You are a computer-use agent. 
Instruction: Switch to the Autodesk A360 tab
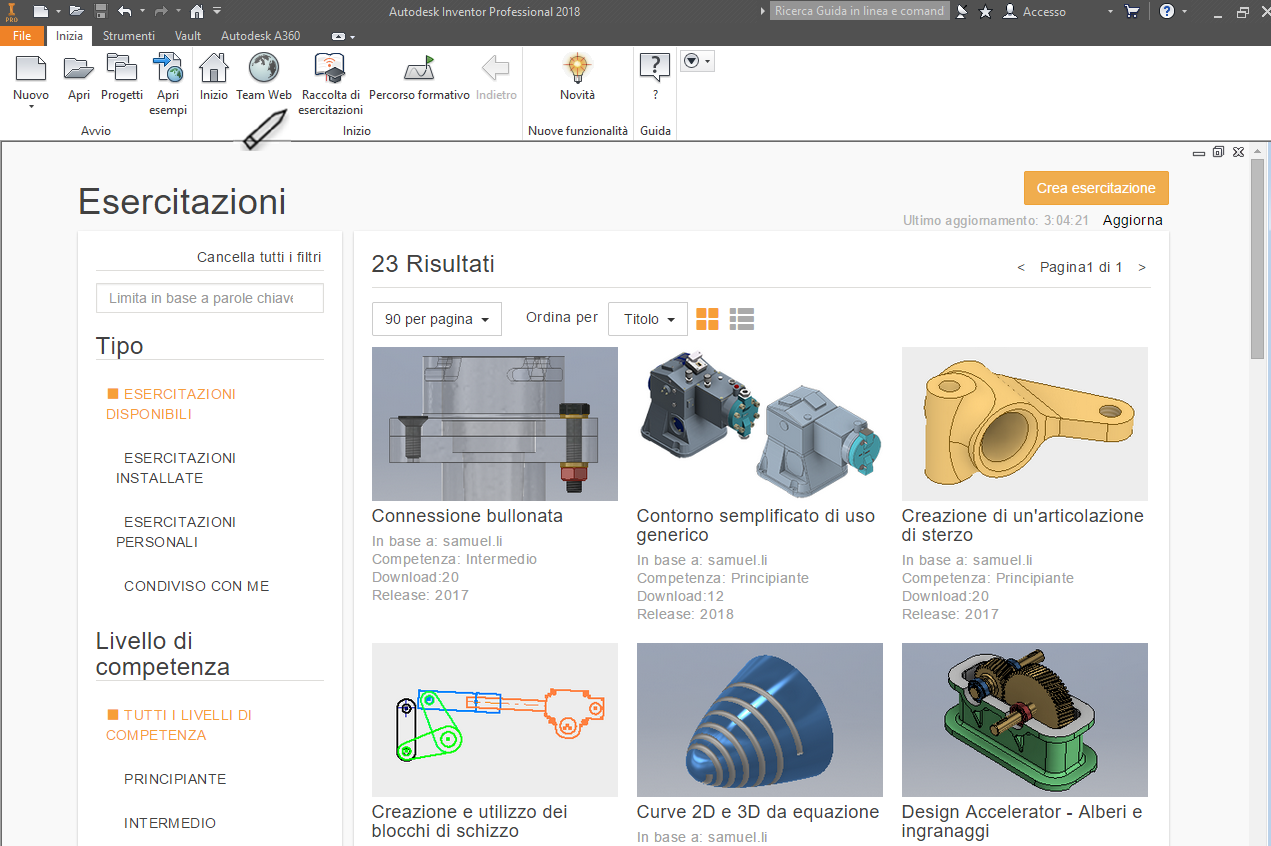pyautogui.click(x=260, y=36)
